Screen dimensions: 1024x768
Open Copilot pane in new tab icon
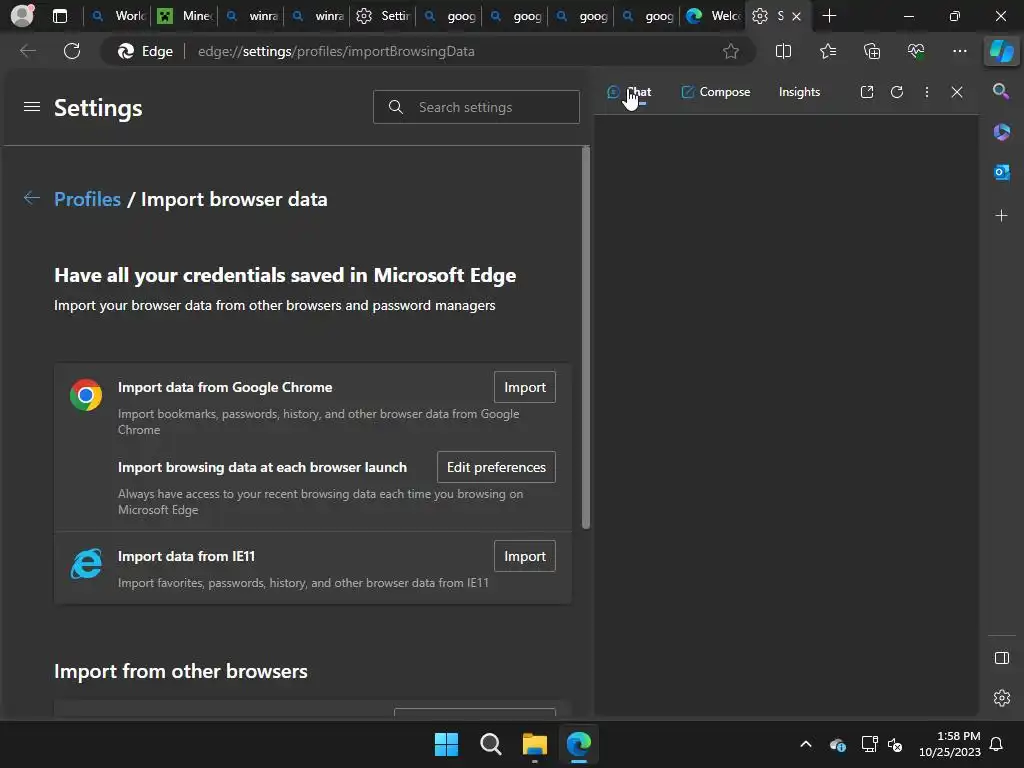[x=867, y=92]
